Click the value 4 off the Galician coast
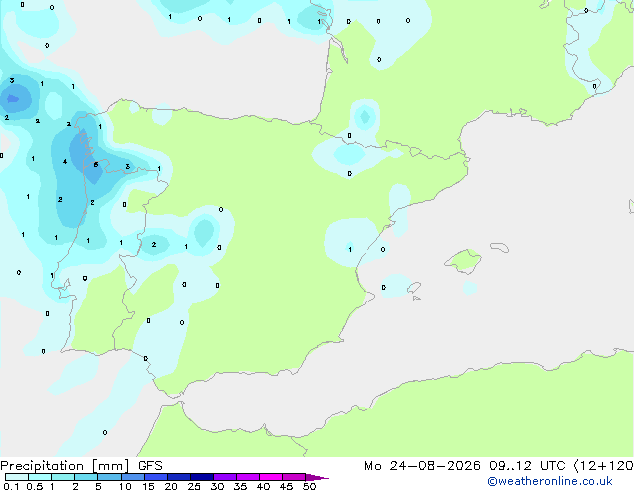The width and height of the screenshot is (634, 490). [65, 162]
